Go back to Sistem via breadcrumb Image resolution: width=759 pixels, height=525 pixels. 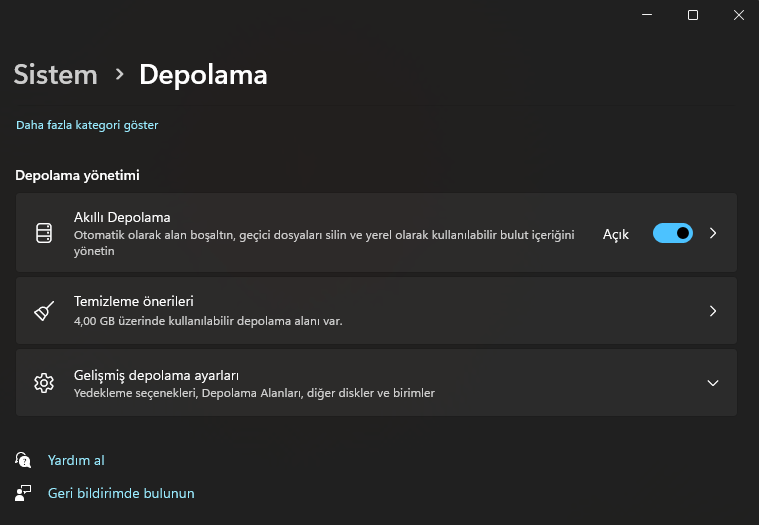(x=55, y=75)
